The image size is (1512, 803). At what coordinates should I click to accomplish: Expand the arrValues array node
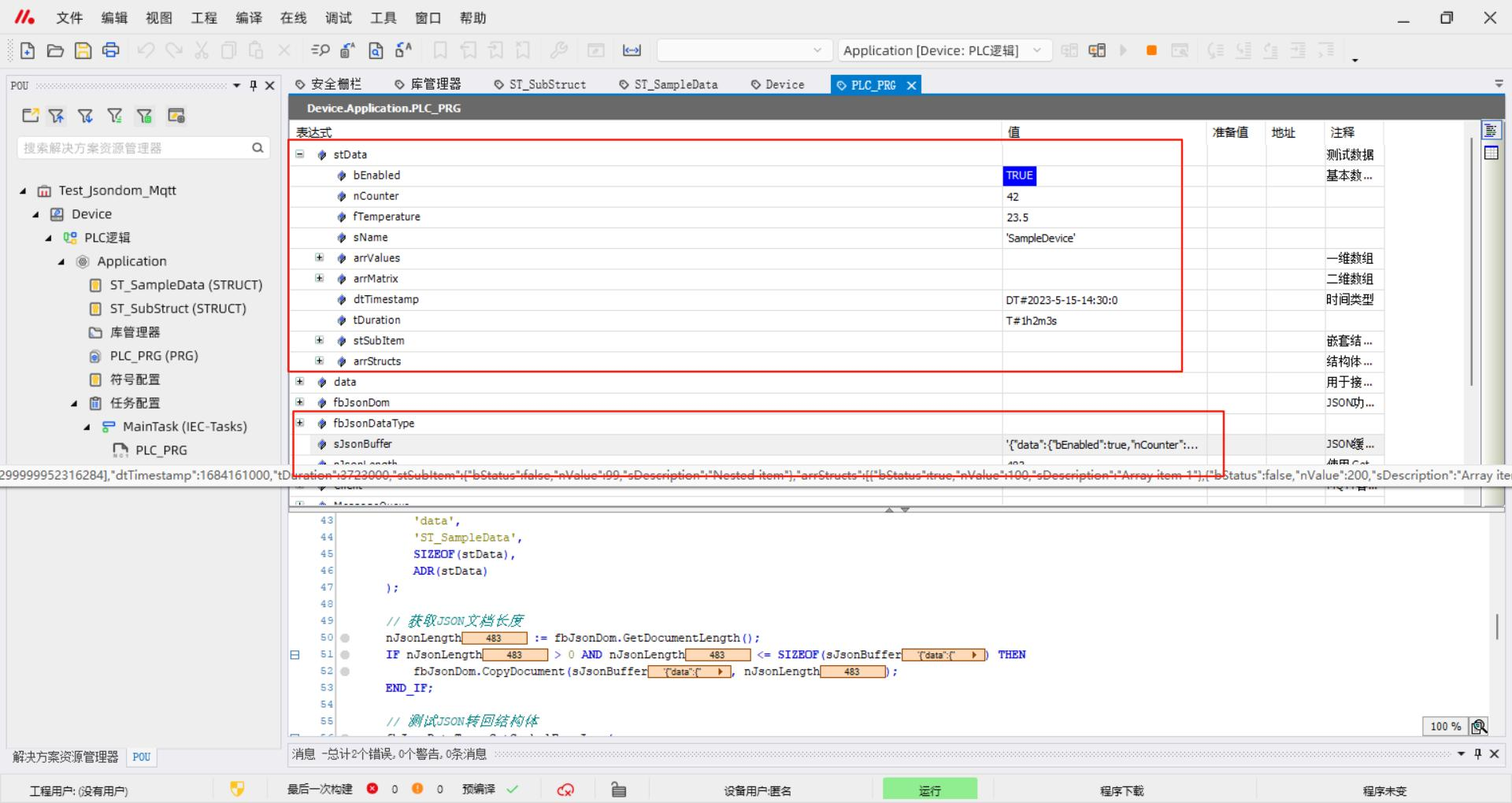coord(319,257)
